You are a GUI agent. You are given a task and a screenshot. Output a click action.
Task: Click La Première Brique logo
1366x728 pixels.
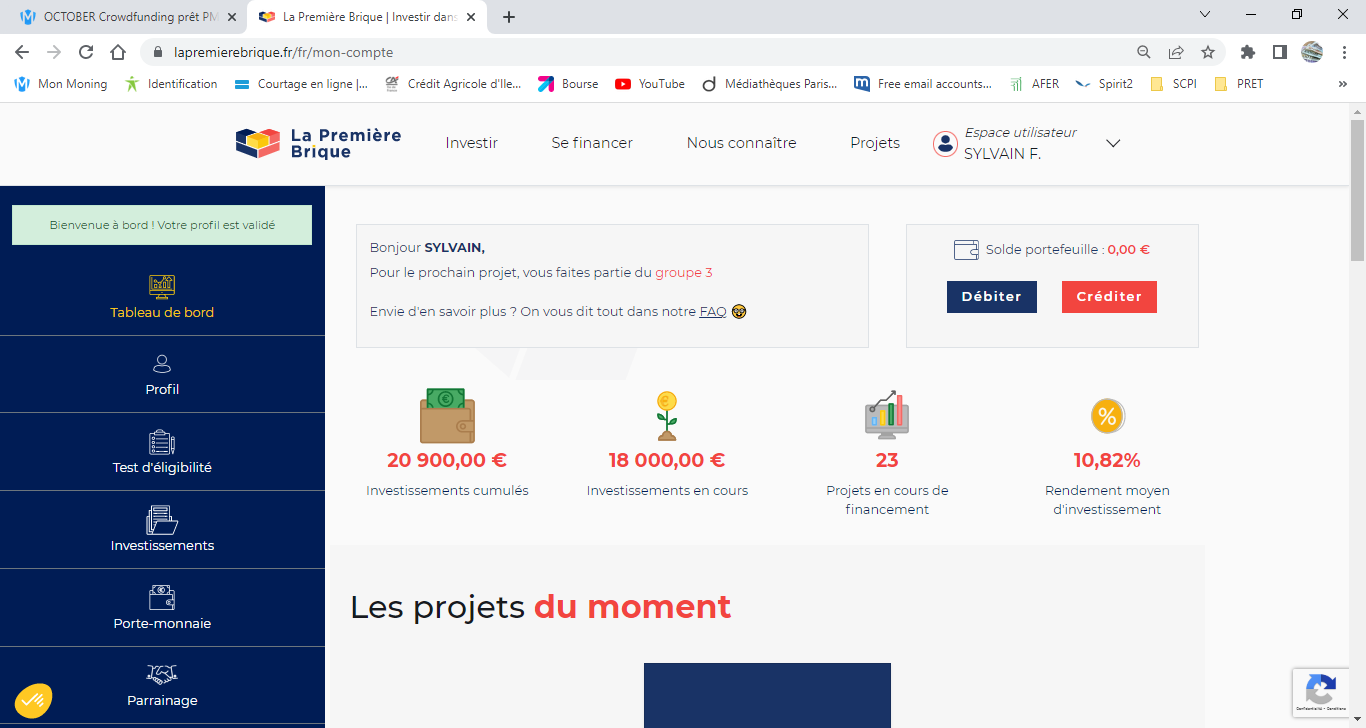[319, 143]
